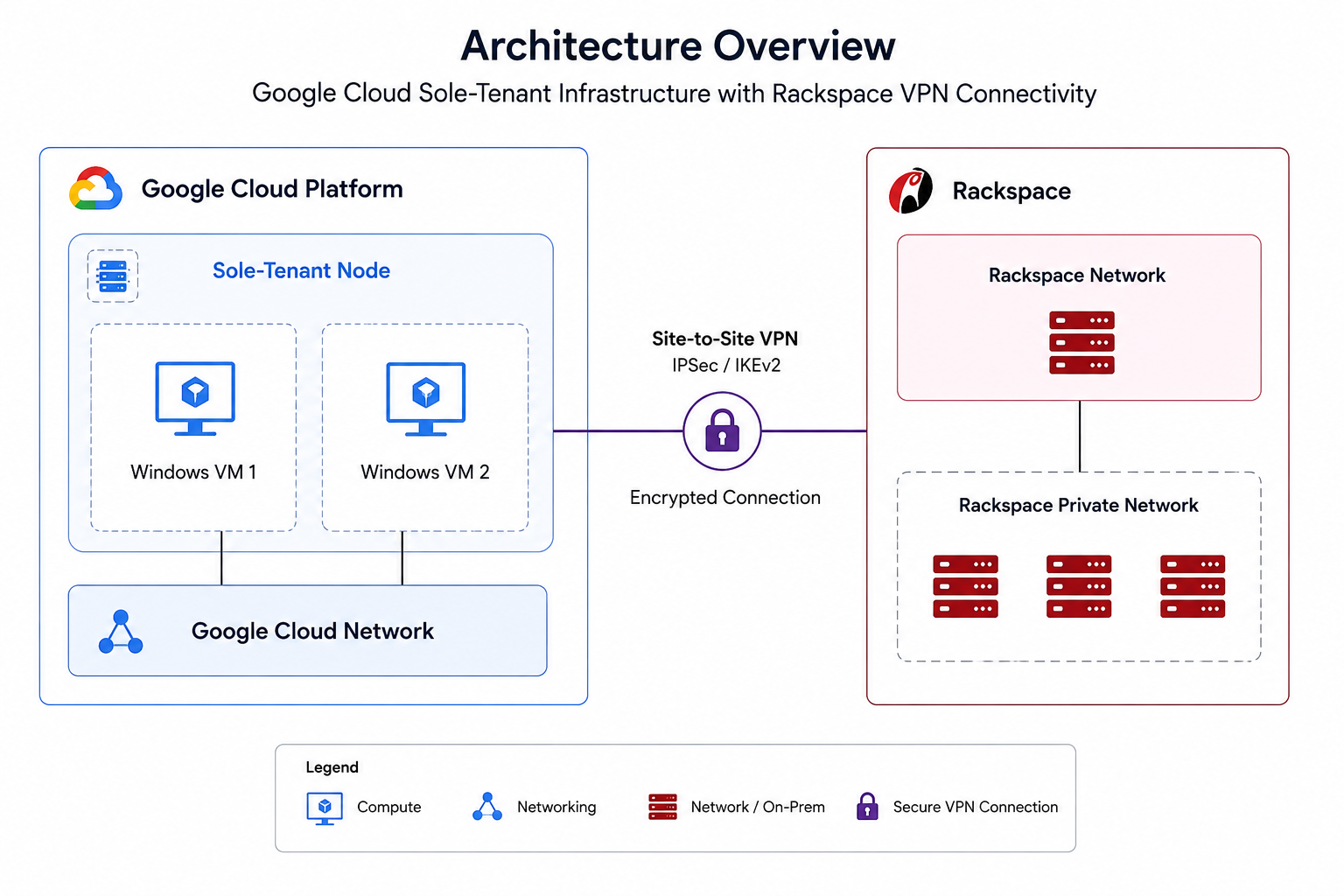The height and width of the screenshot is (896, 1344).
Task: Click the Secure VPN Connection legend label
Action: [976, 807]
